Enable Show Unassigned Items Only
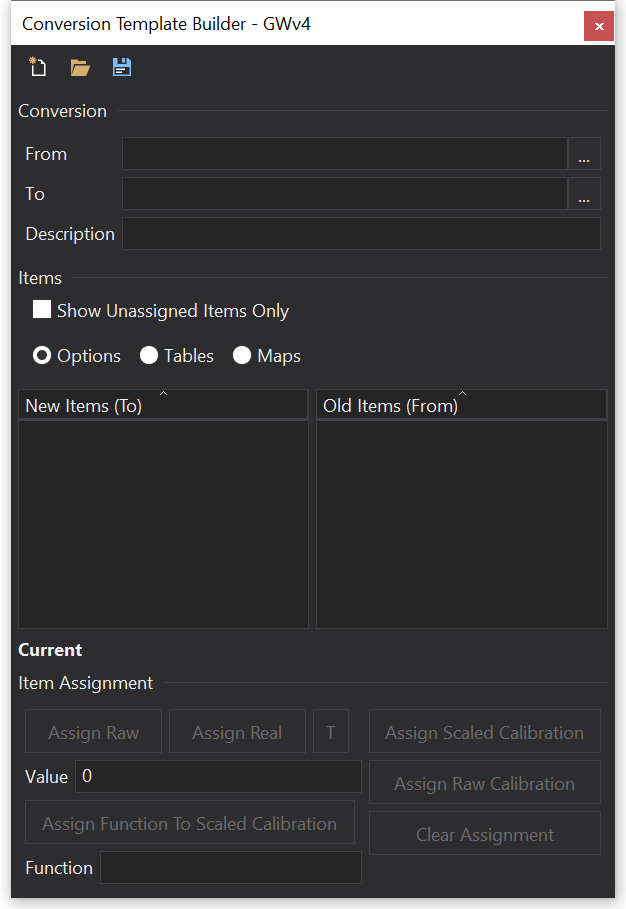Viewport: 626px width, 909px height. 42,310
